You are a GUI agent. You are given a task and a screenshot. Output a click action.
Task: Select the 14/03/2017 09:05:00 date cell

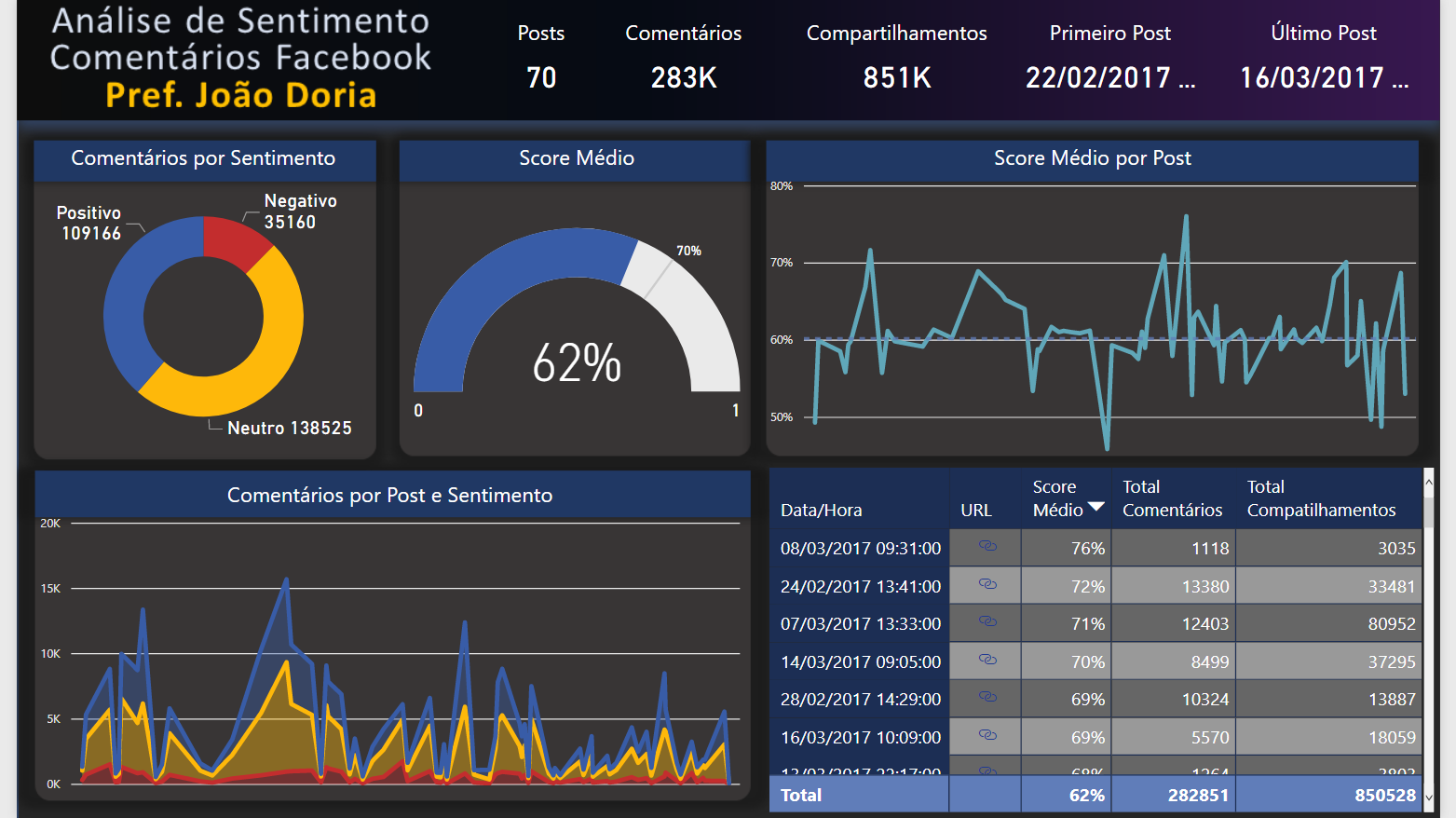tap(861, 662)
